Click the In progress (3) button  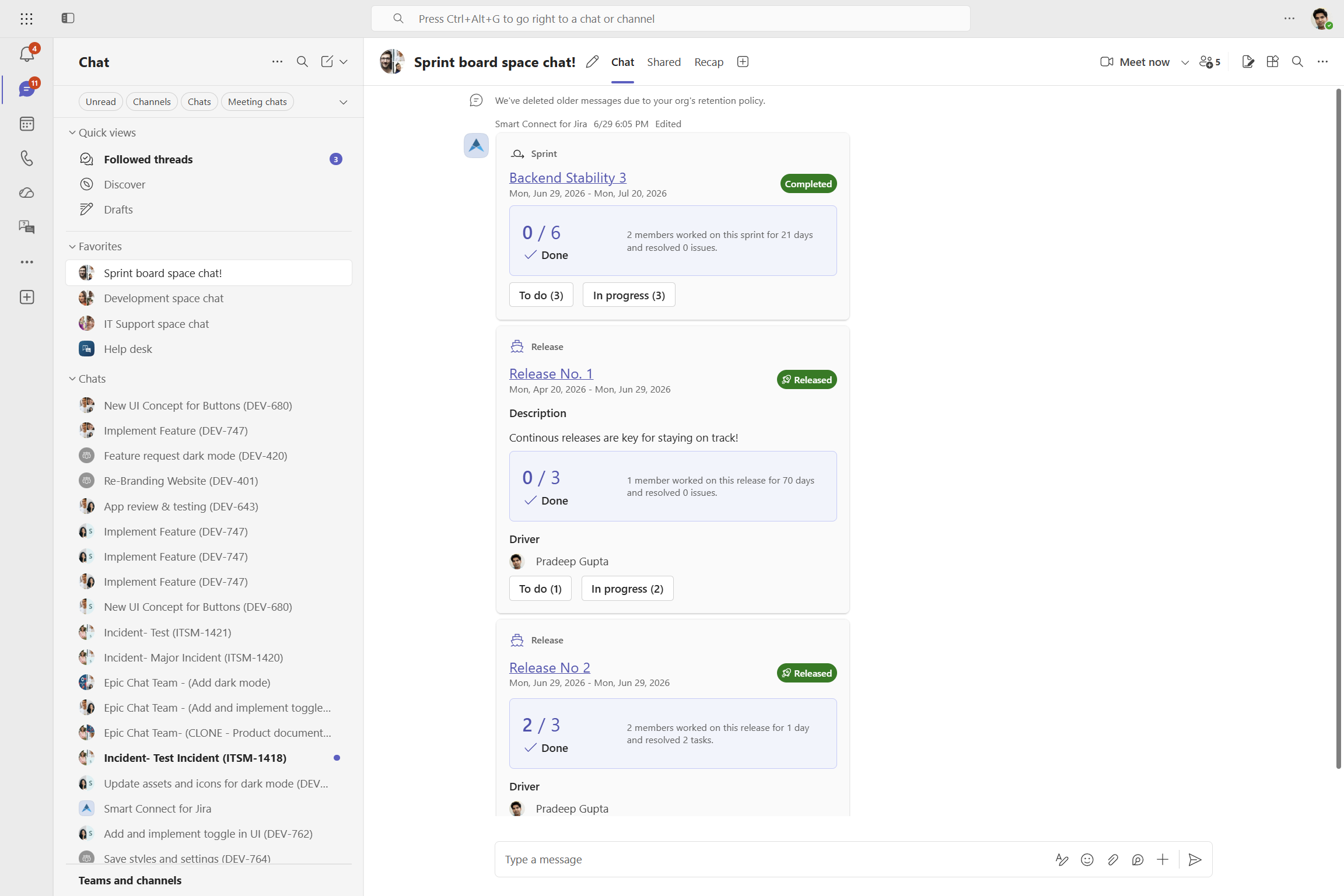pos(629,295)
